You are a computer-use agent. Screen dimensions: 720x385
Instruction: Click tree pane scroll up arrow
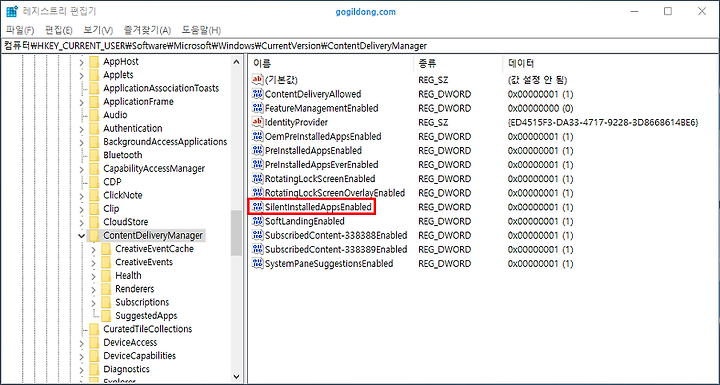point(236,62)
